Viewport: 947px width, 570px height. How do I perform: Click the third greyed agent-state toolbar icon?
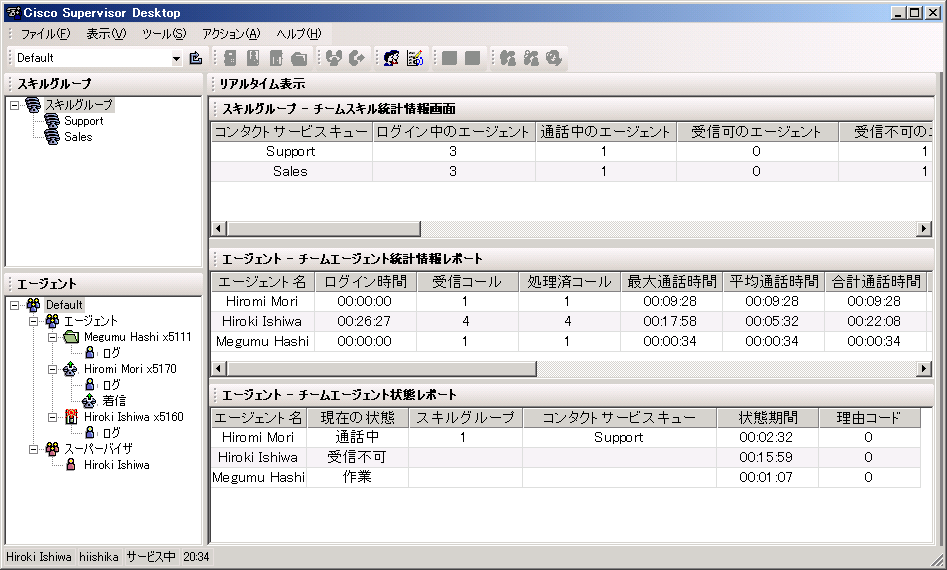(276, 58)
